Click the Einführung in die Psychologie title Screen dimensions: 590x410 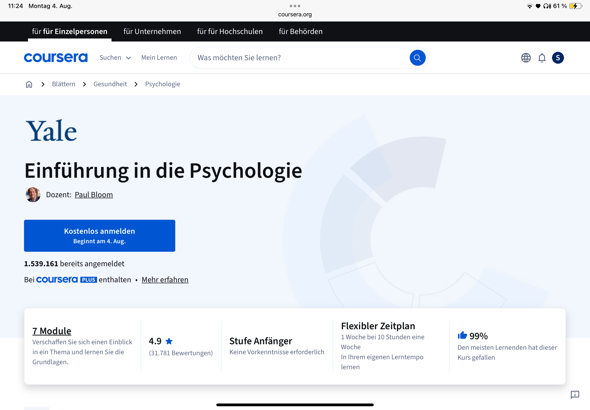click(163, 170)
